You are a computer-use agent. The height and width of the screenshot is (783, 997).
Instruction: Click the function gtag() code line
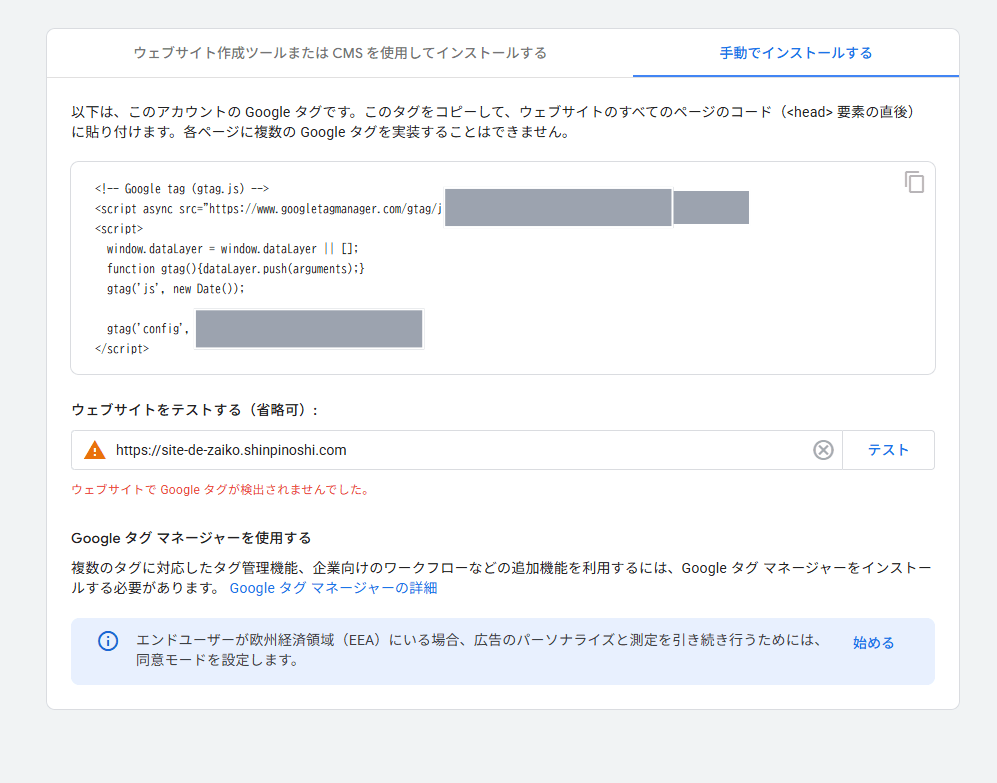pos(235,268)
